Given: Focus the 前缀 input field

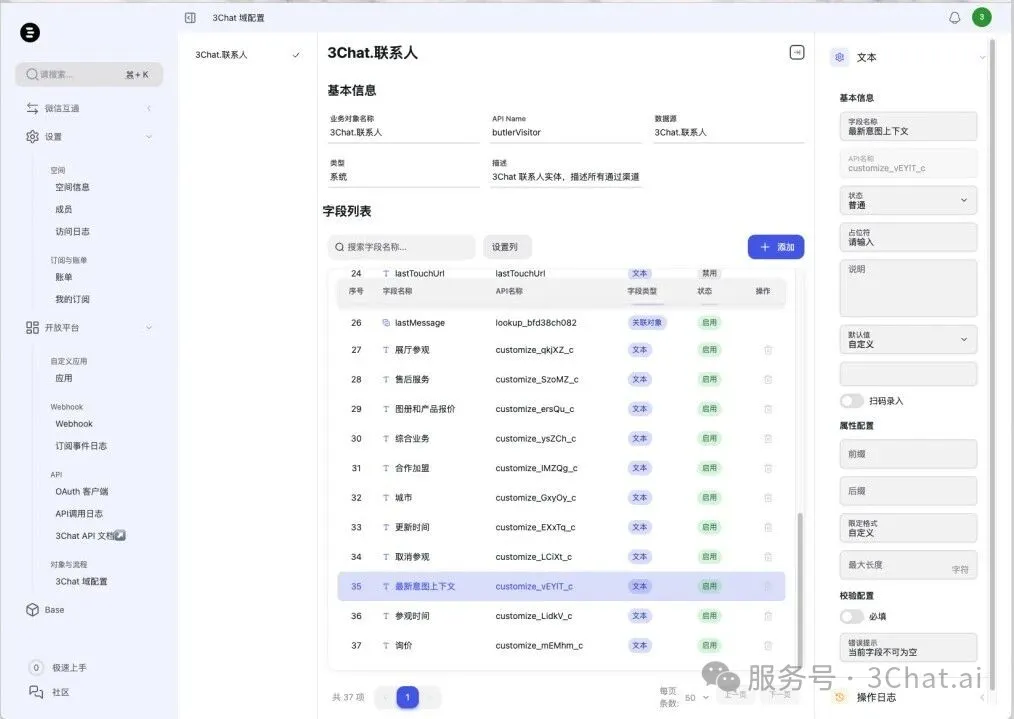Looking at the screenshot, I should pos(908,454).
